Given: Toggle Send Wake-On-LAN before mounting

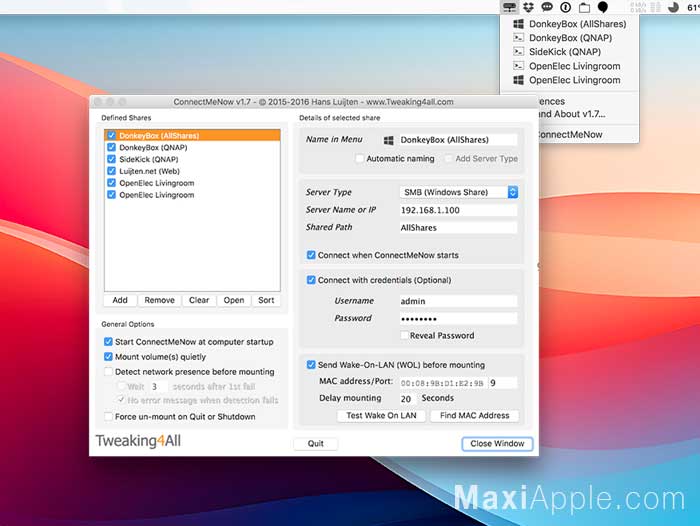Looking at the screenshot, I should [311, 365].
